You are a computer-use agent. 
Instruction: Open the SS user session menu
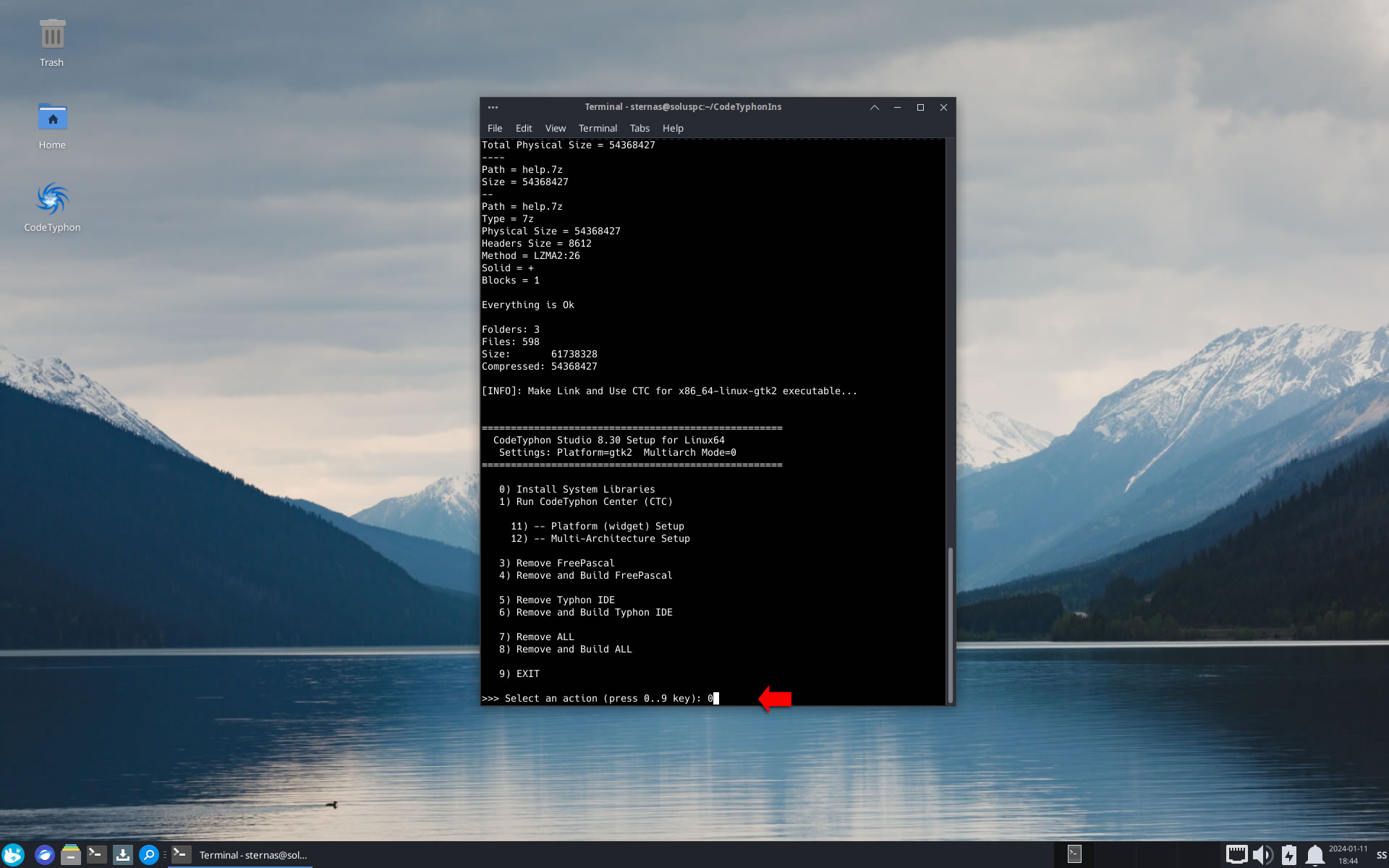tap(1381, 855)
